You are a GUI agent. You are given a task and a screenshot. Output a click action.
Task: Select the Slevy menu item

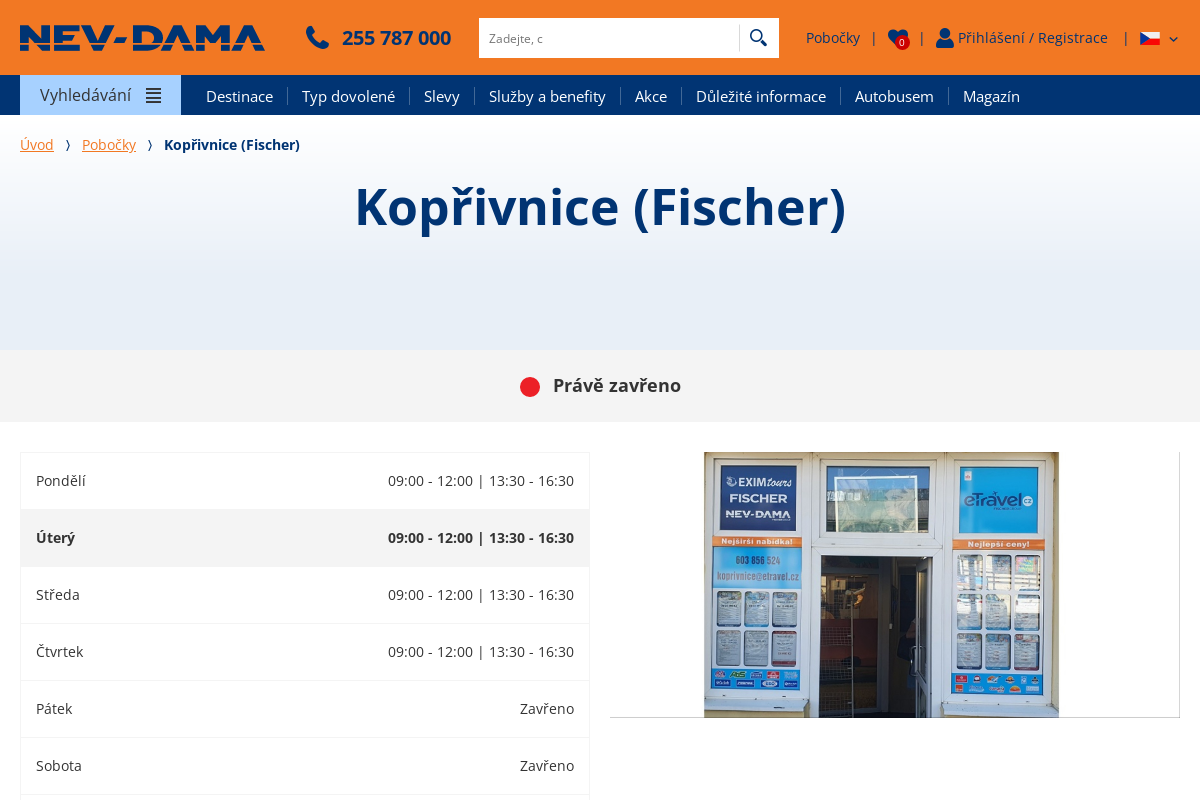point(441,96)
